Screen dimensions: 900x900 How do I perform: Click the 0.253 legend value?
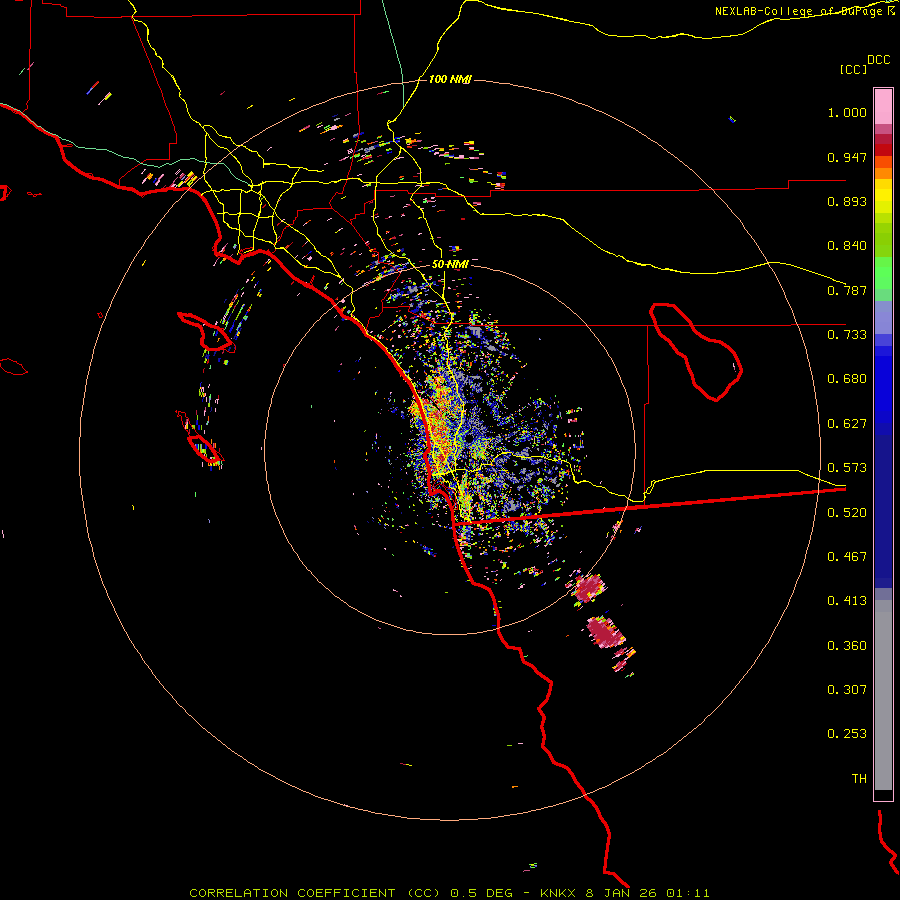(847, 734)
